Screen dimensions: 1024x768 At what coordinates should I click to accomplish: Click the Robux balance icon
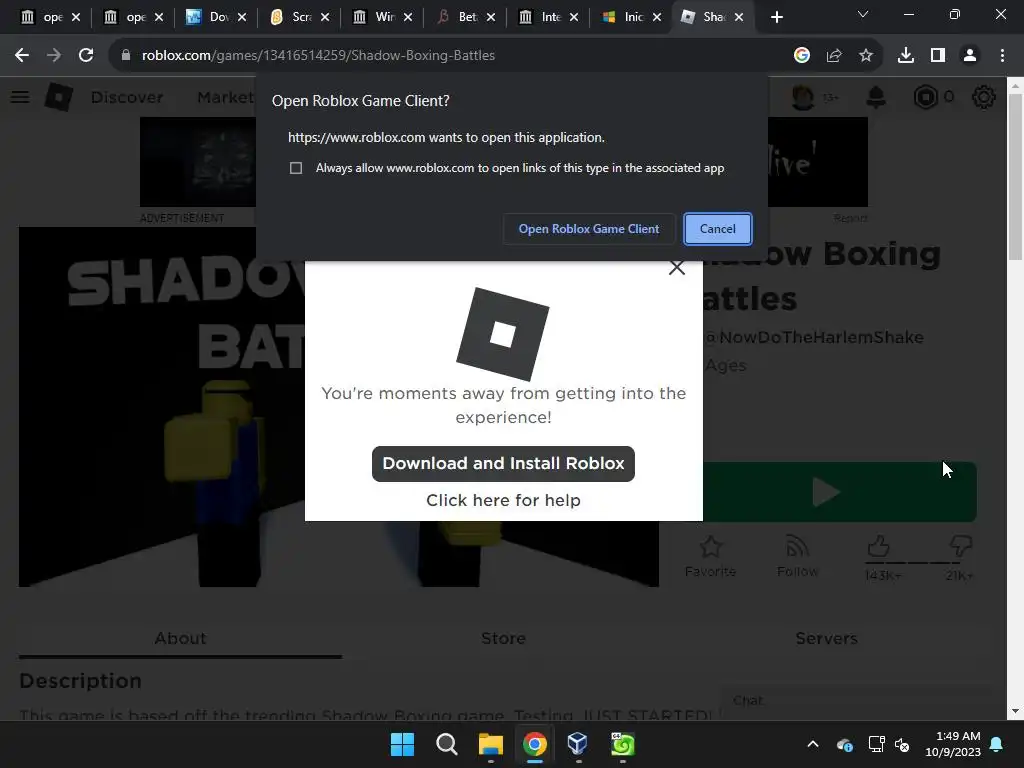[925, 97]
